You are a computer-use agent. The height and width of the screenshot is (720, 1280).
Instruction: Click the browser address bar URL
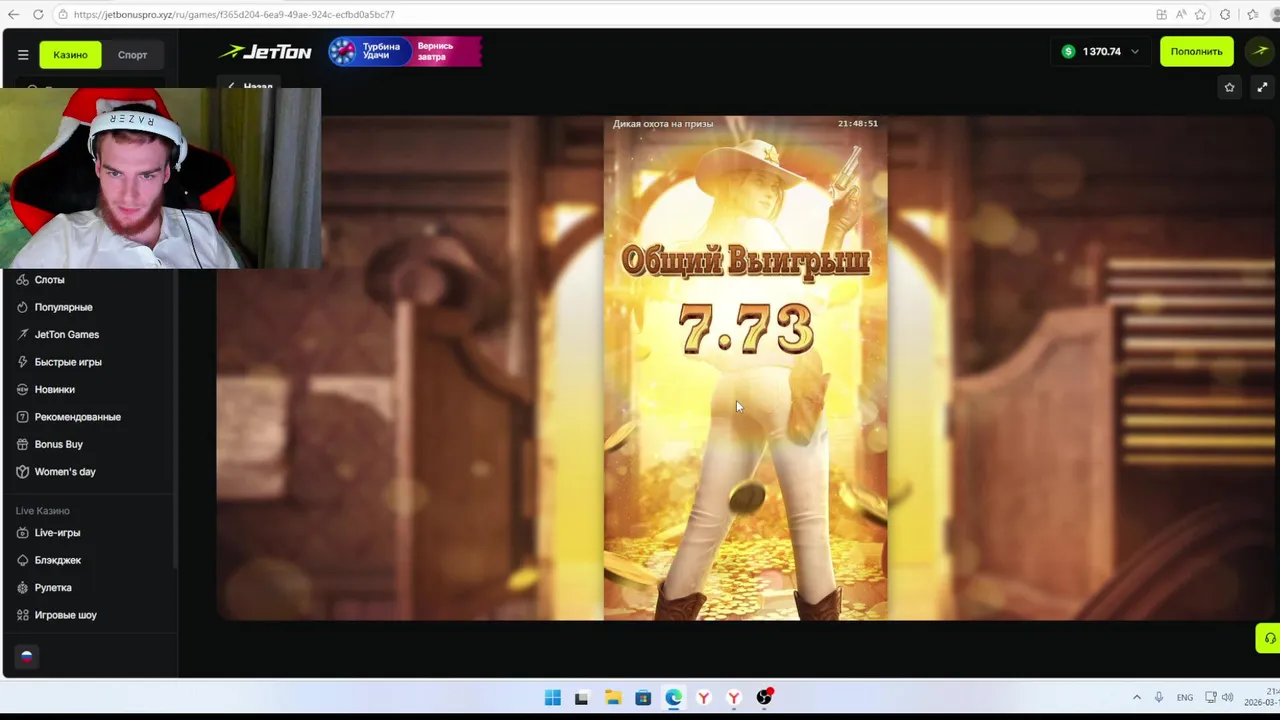point(234,14)
